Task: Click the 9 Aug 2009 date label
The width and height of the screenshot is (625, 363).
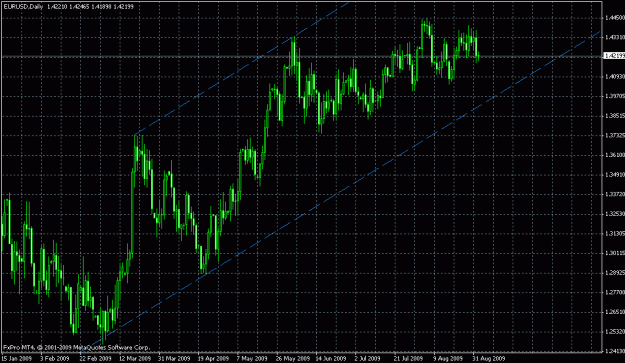Action: (448, 359)
